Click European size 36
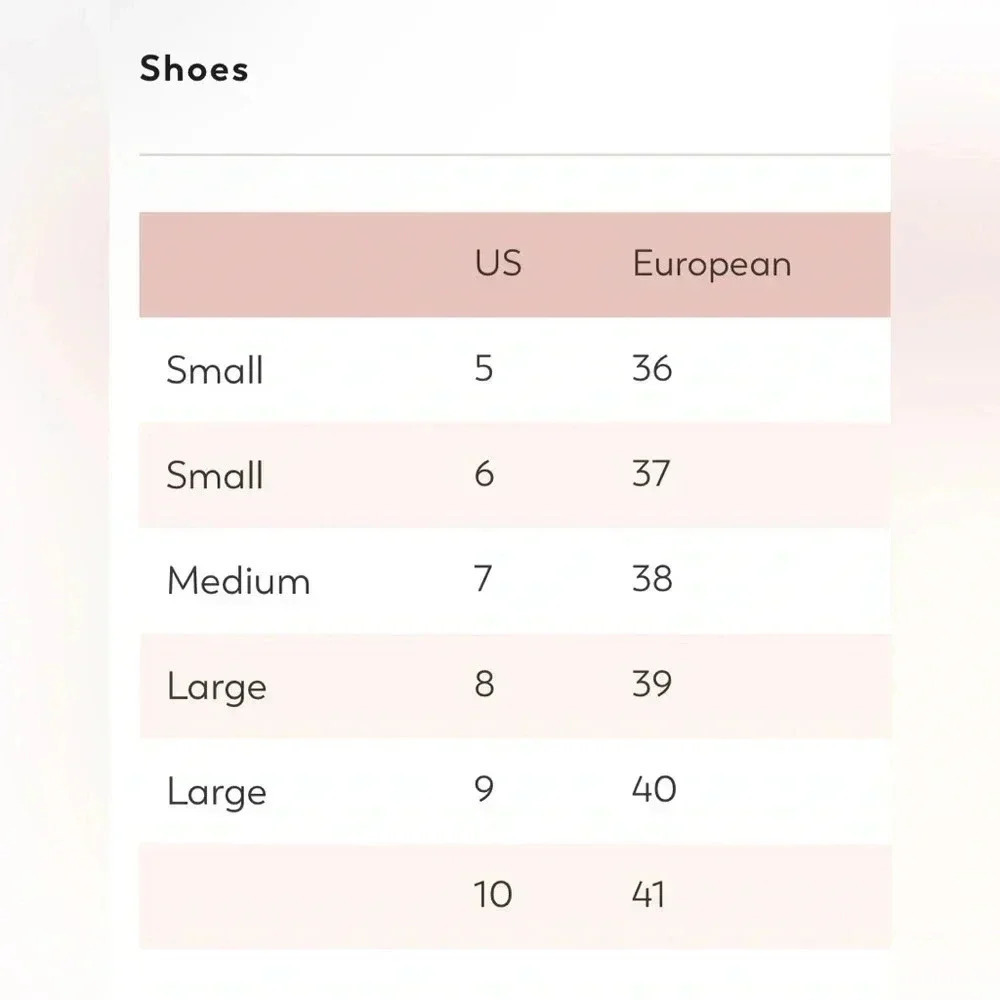The height and width of the screenshot is (1000, 1000). [x=652, y=368]
